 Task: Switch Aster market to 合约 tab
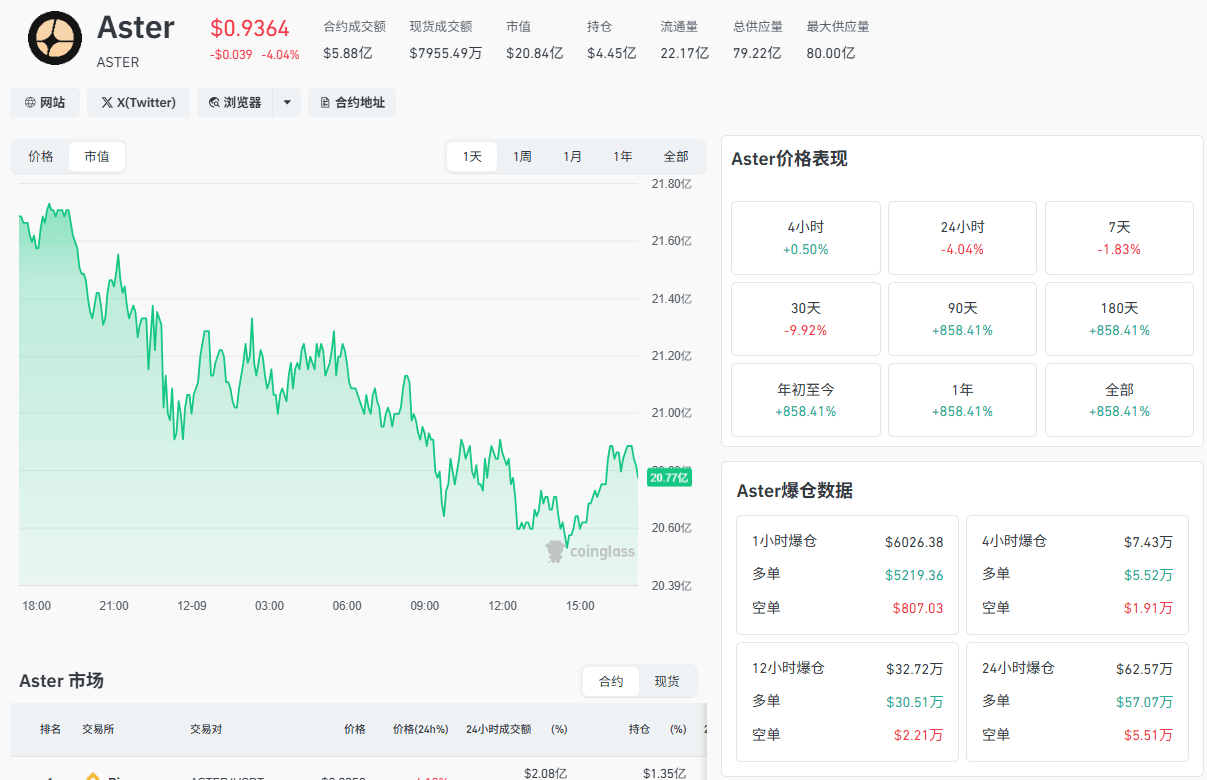[611, 681]
